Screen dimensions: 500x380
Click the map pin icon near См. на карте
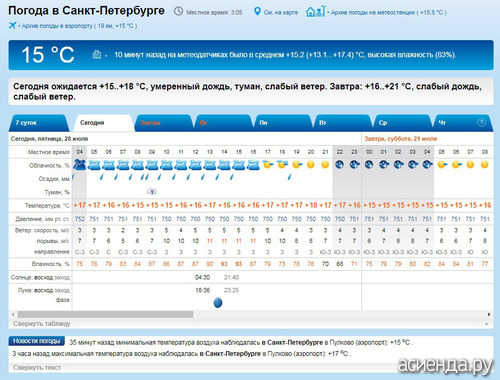[257, 12]
